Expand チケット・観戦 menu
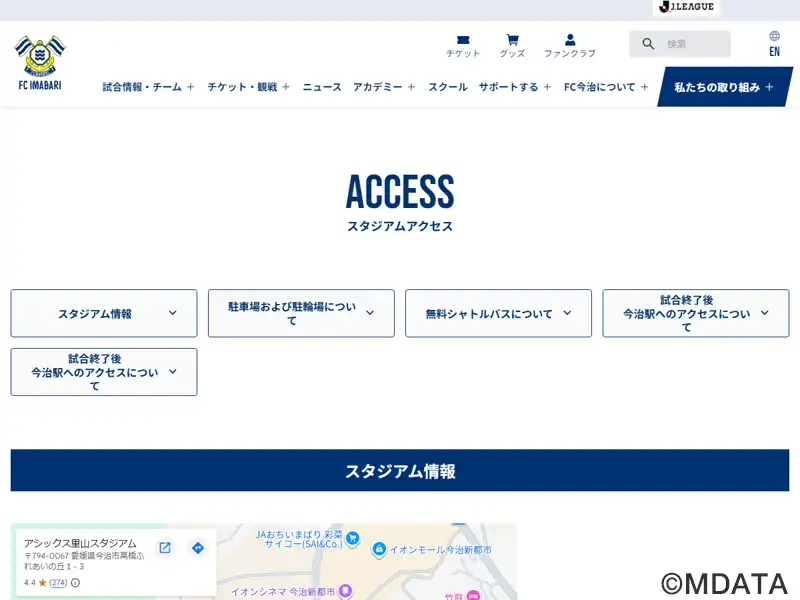Screen dimensions: 800x600 (248, 87)
